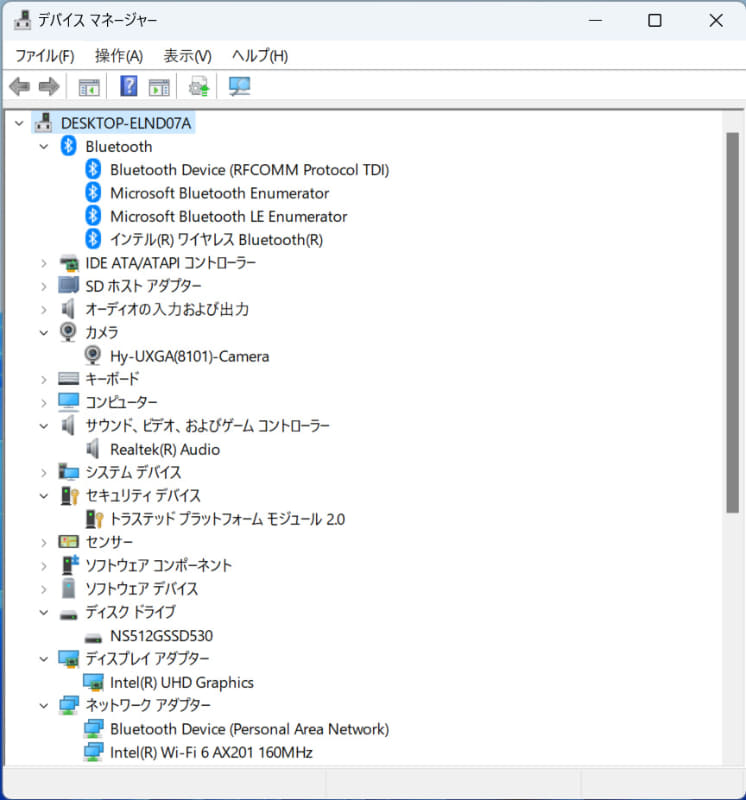Image resolution: width=746 pixels, height=800 pixels.
Task: Toggle the action pane toolbar icon
Action: [x=159, y=87]
